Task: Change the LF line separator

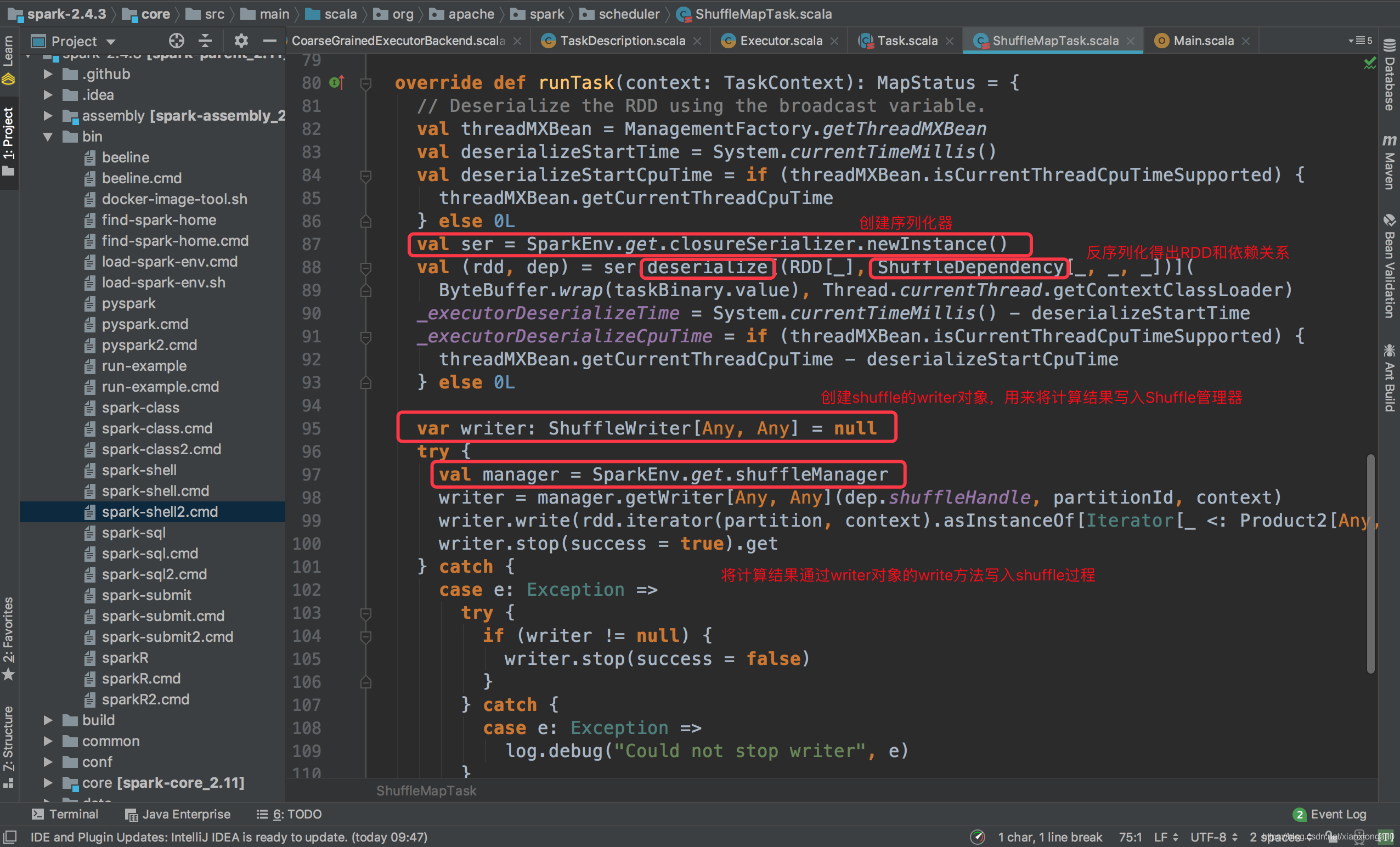Action: tap(1166, 837)
